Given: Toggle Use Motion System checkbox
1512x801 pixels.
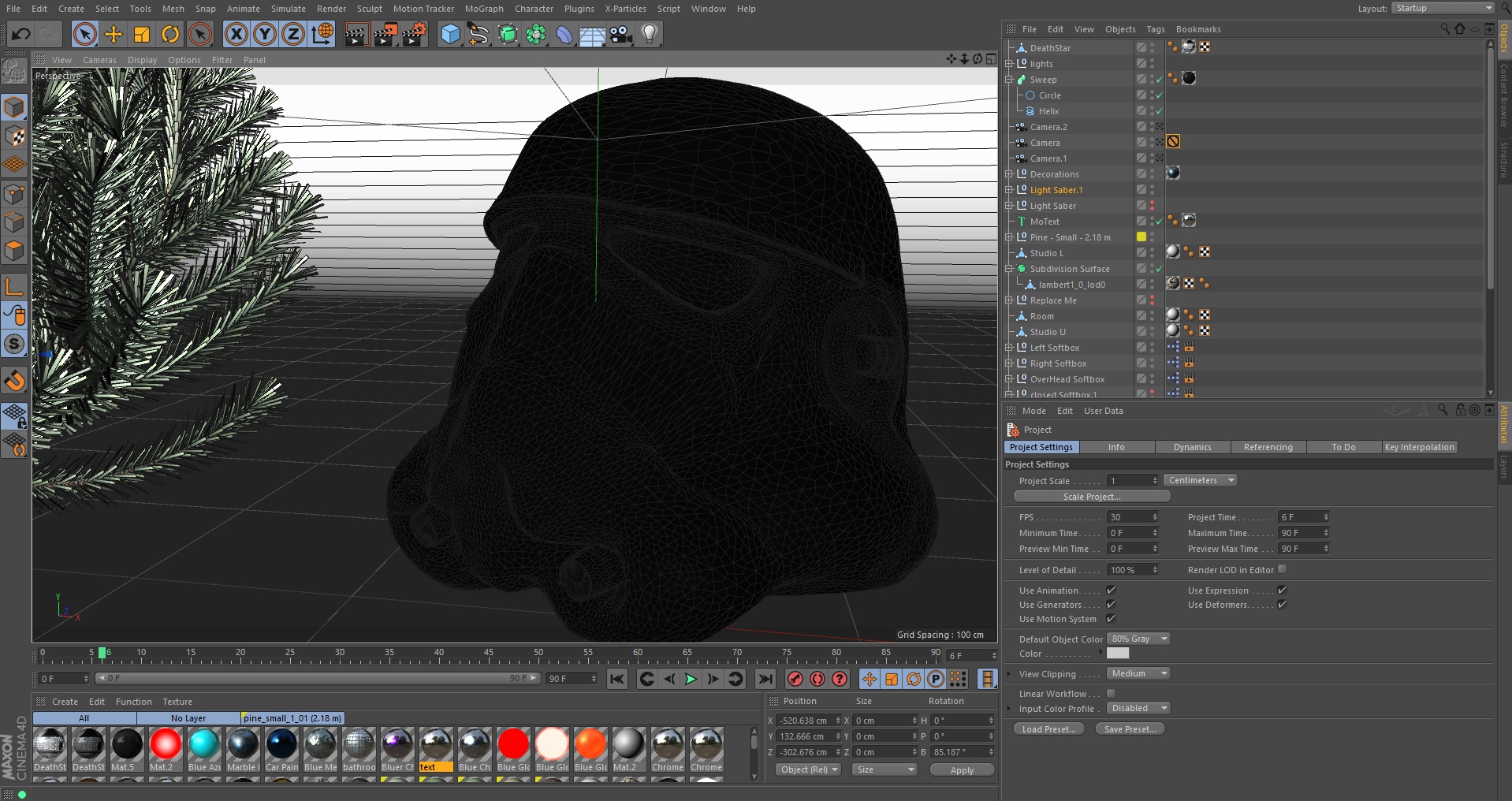Looking at the screenshot, I should click(x=1111, y=618).
